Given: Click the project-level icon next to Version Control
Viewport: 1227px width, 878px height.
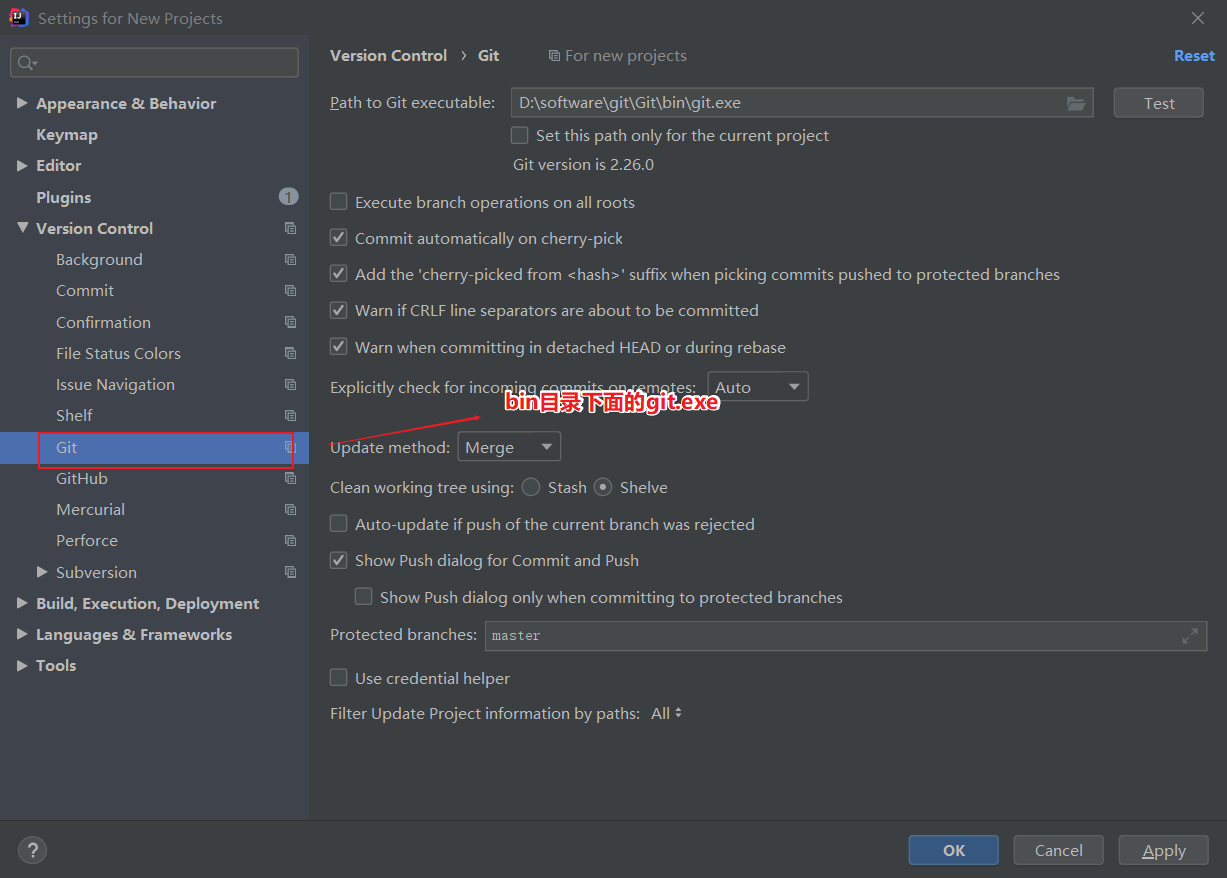Looking at the screenshot, I should pyautogui.click(x=290, y=228).
